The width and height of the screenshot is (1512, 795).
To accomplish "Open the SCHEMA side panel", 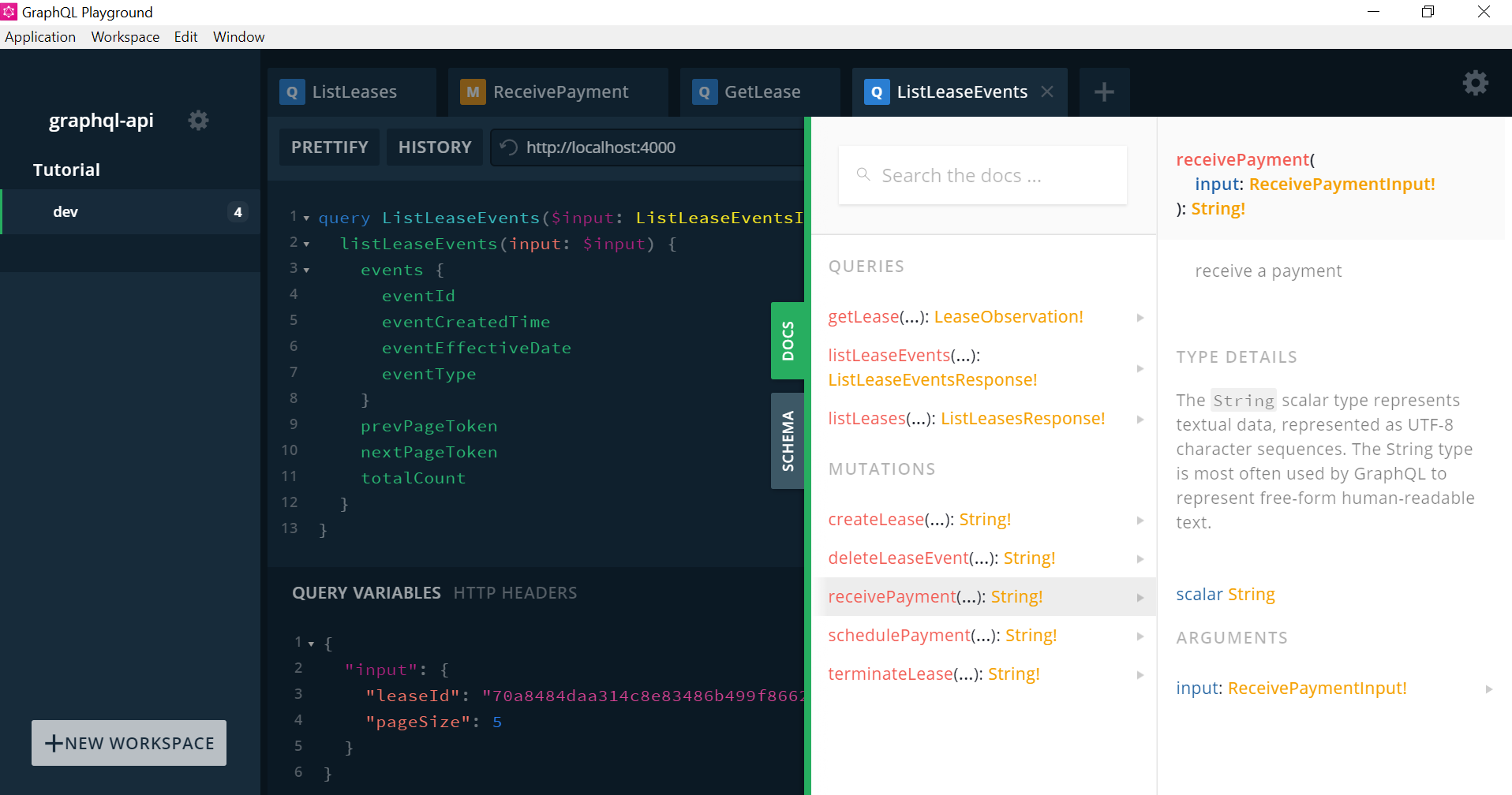I will 788,441.
